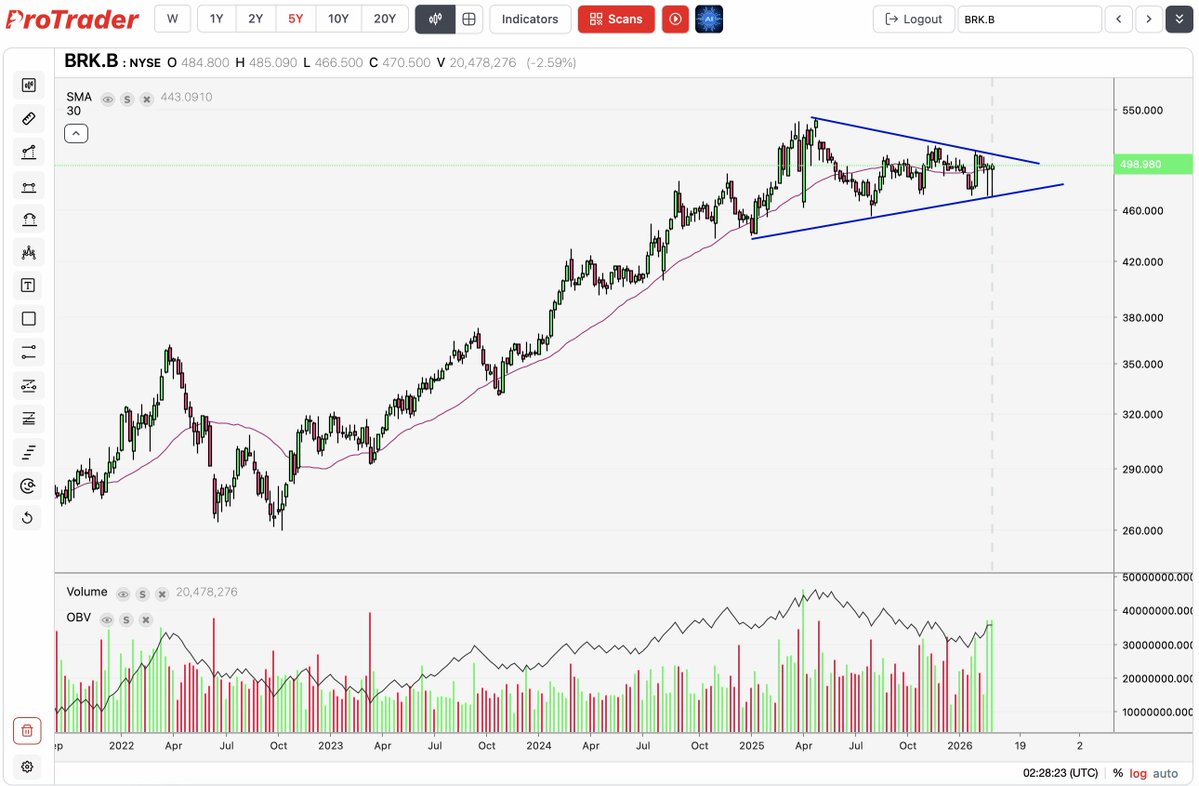Screen dimensions: 1199x786
Task: Open the green dropdown at top right
Action: pyautogui.click(x=1178, y=18)
